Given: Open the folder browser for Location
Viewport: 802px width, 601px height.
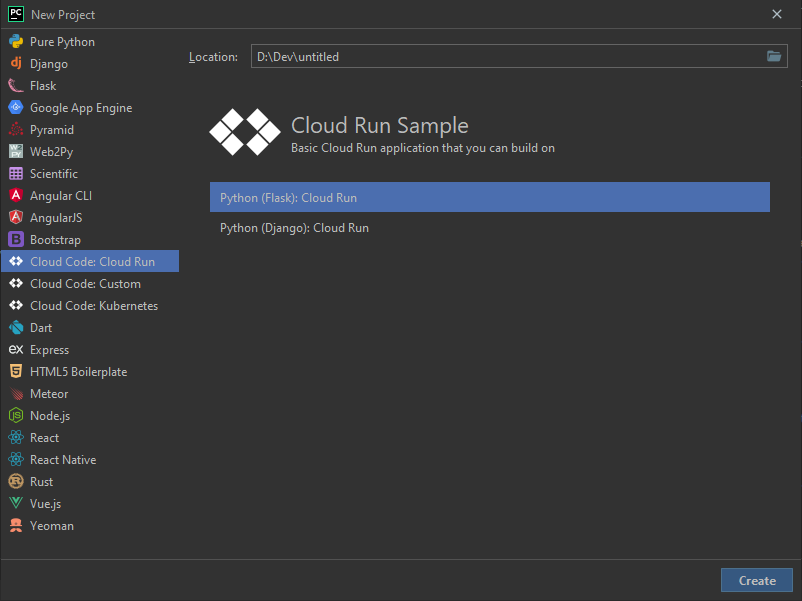Looking at the screenshot, I should point(774,56).
